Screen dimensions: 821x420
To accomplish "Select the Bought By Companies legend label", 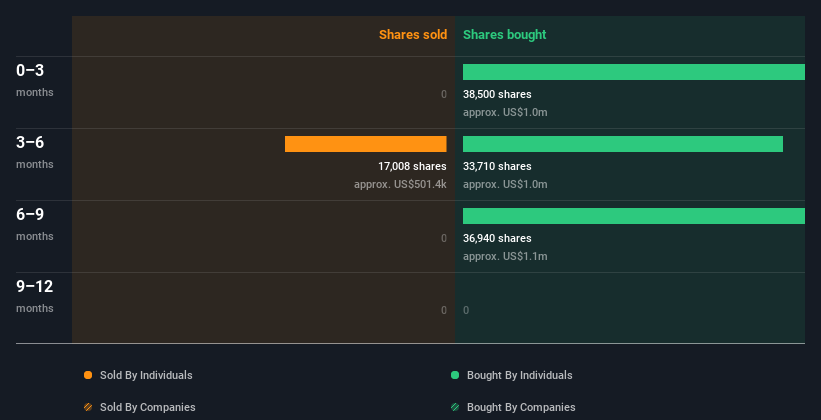I will pyautogui.click(x=521, y=407).
